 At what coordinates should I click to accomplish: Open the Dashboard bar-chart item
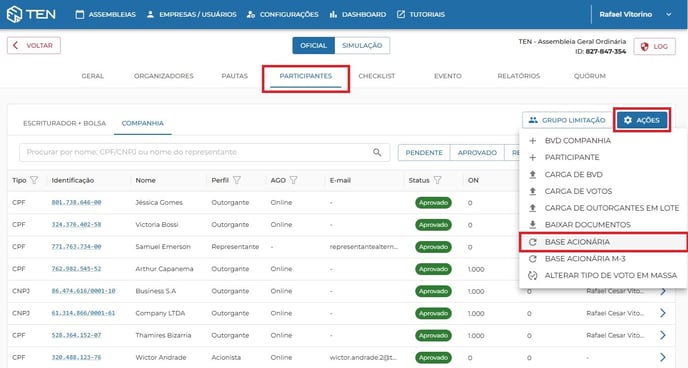tap(358, 14)
